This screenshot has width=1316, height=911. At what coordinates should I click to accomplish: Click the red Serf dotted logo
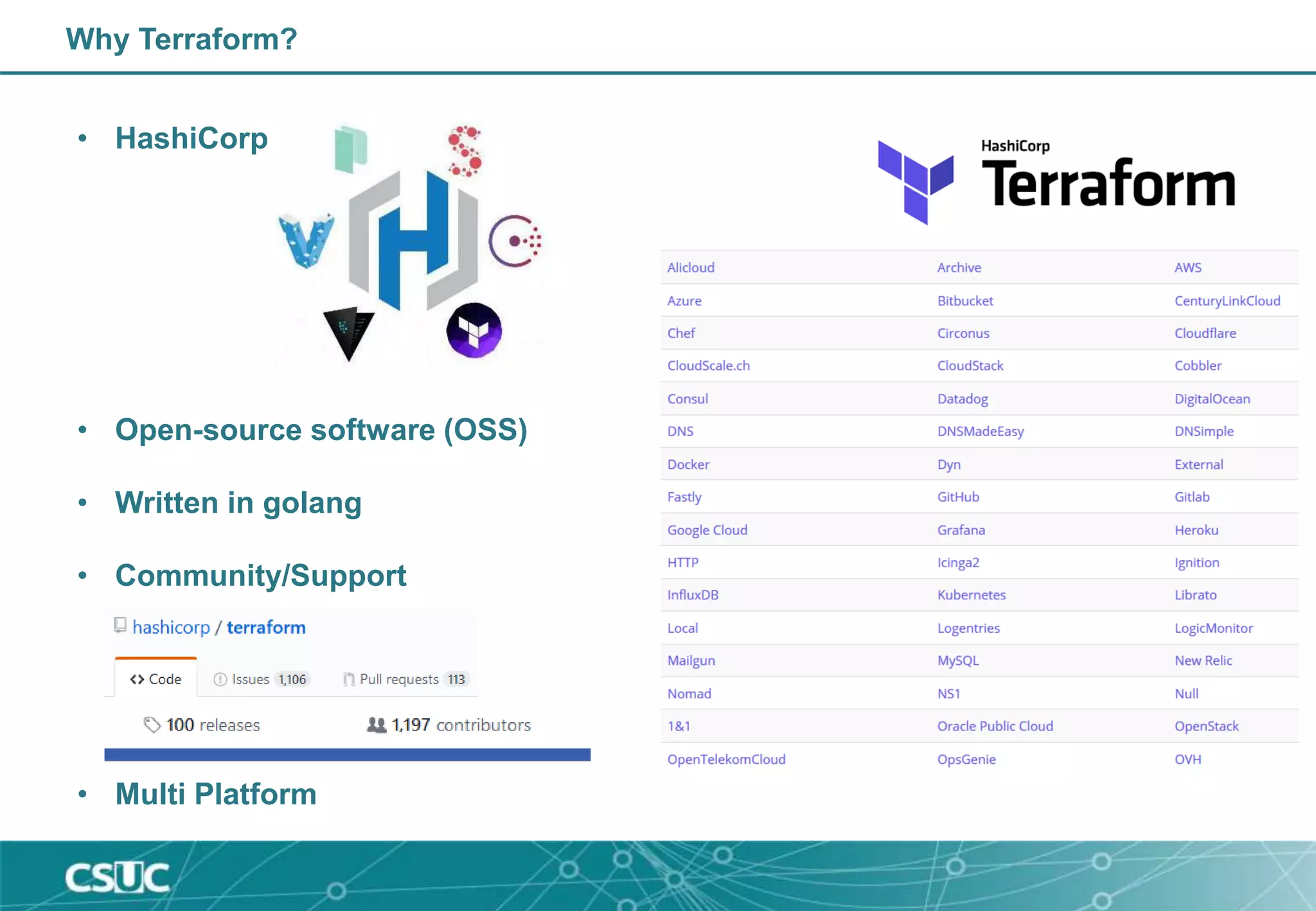[x=465, y=151]
